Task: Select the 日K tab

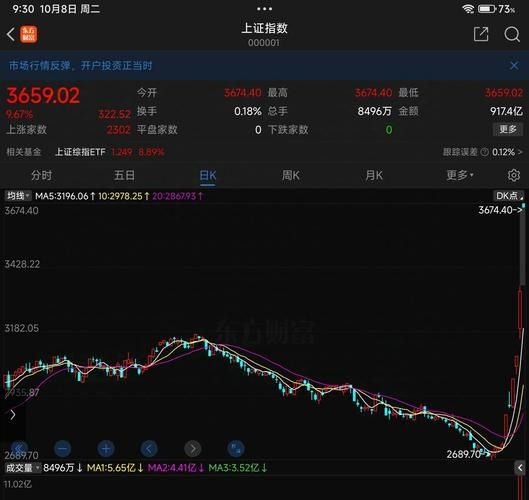Action: coord(208,176)
